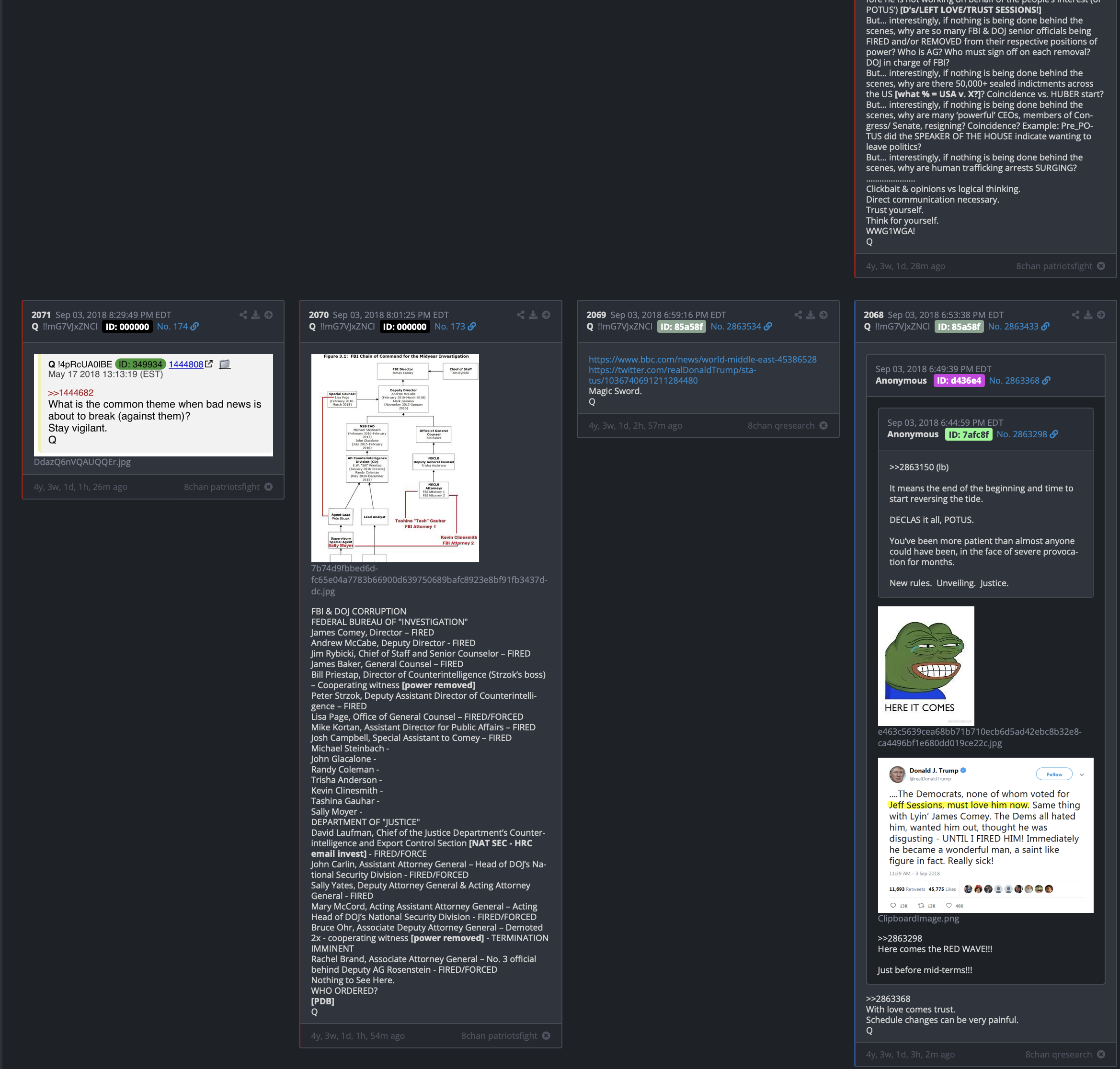Click post number 2071 in the header
This screenshot has height=1069, width=1120.
[x=41, y=315]
